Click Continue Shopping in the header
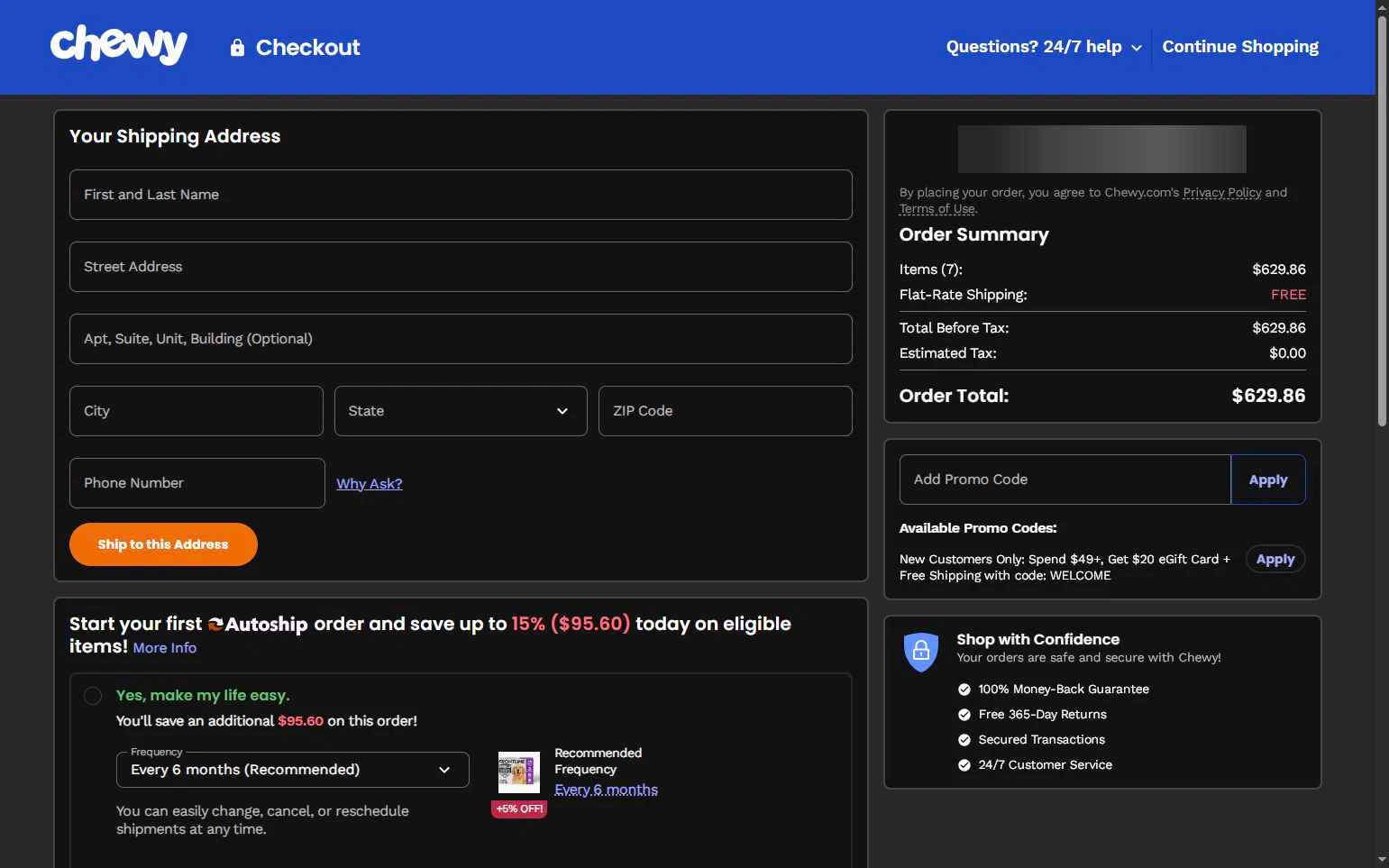1389x868 pixels. pyautogui.click(x=1239, y=47)
